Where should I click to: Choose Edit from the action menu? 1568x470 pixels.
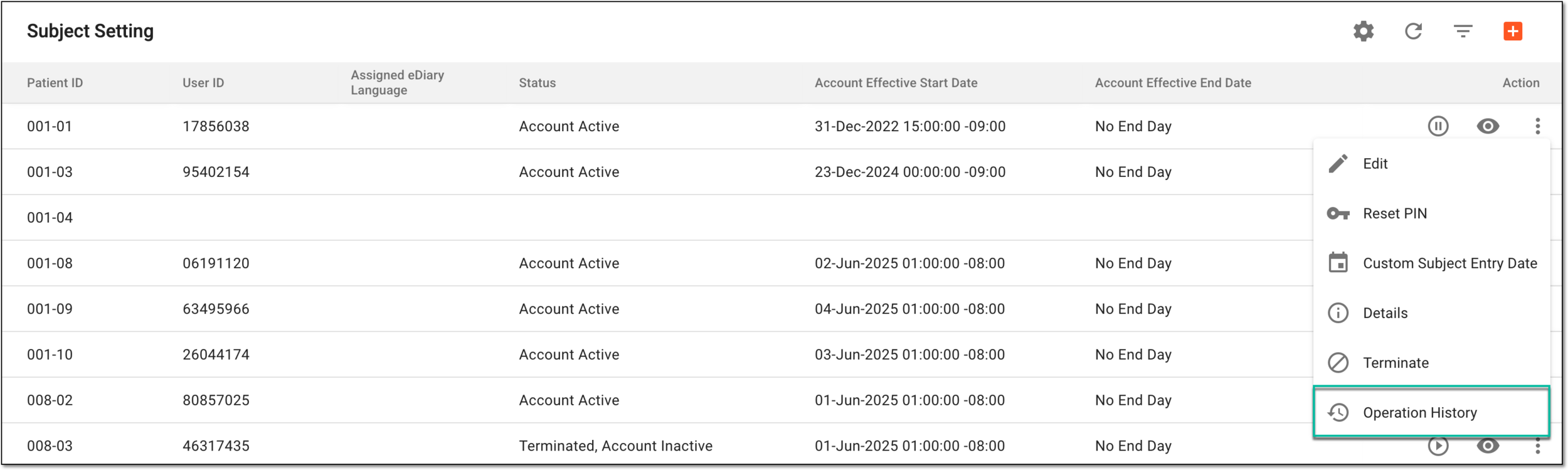coord(1432,164)
